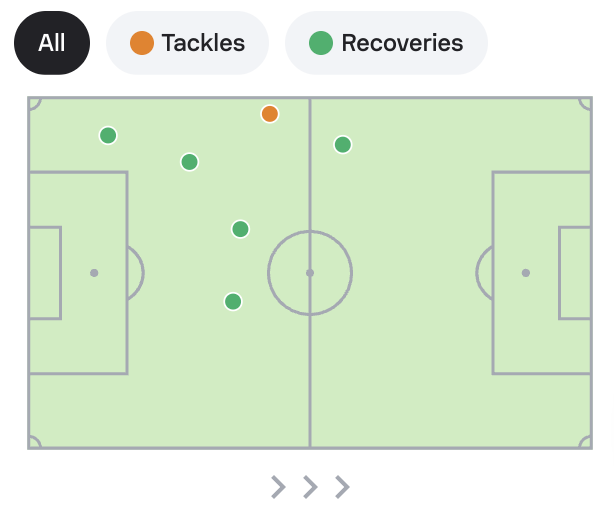Filter events by Tackles

coord(187,43)
